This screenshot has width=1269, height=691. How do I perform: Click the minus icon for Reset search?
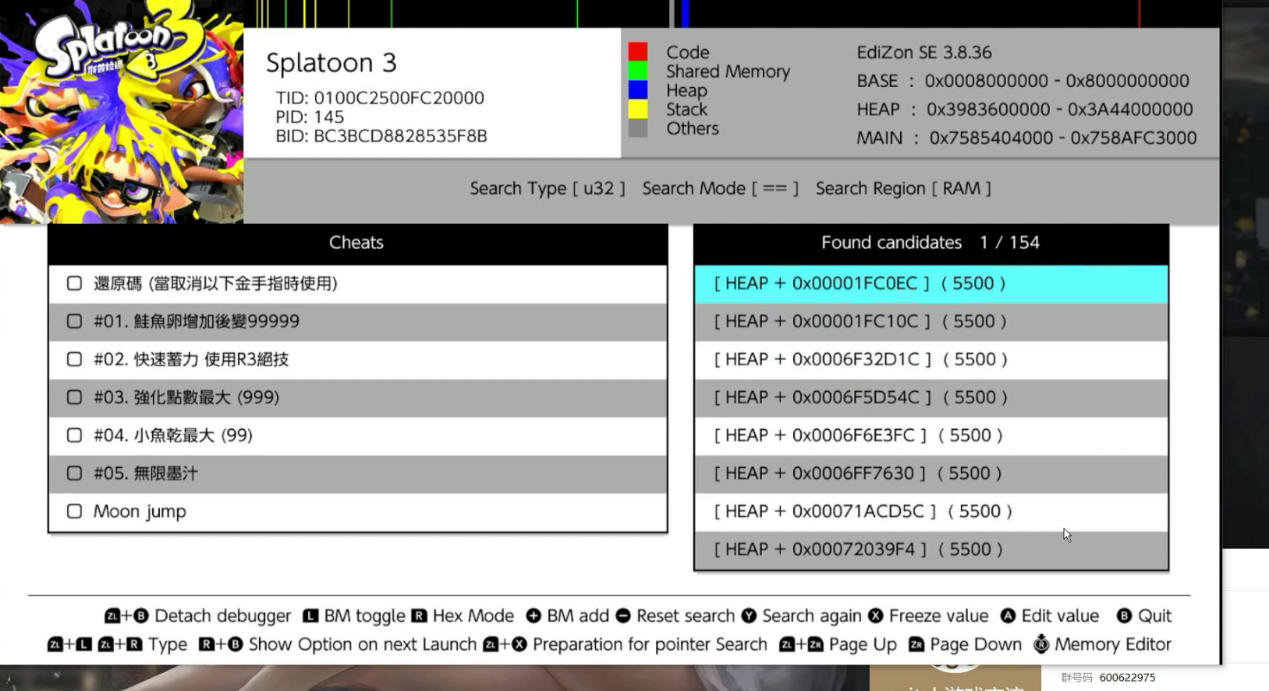point(623,616)
